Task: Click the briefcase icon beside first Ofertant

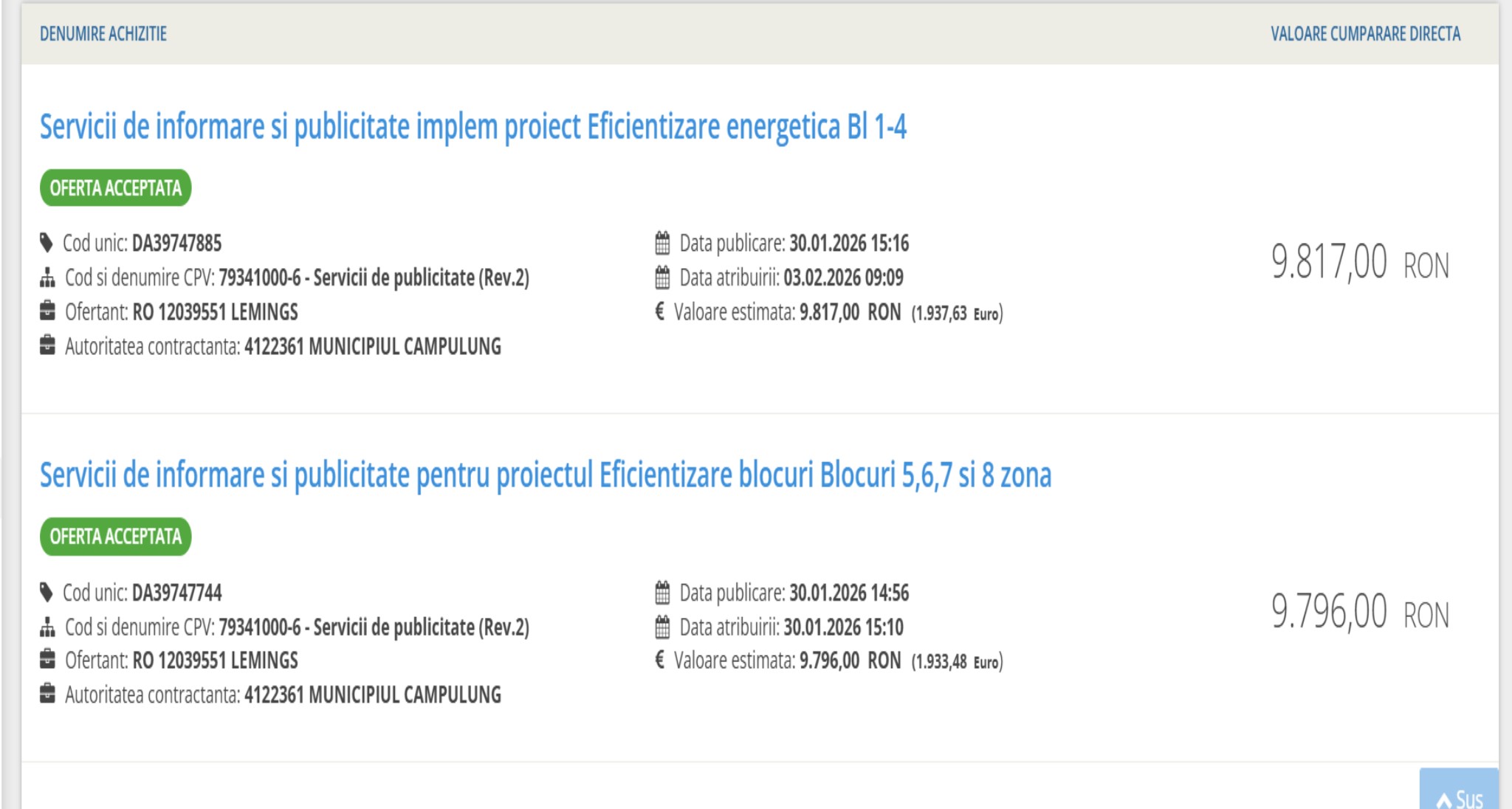Action: pos(47,311)
